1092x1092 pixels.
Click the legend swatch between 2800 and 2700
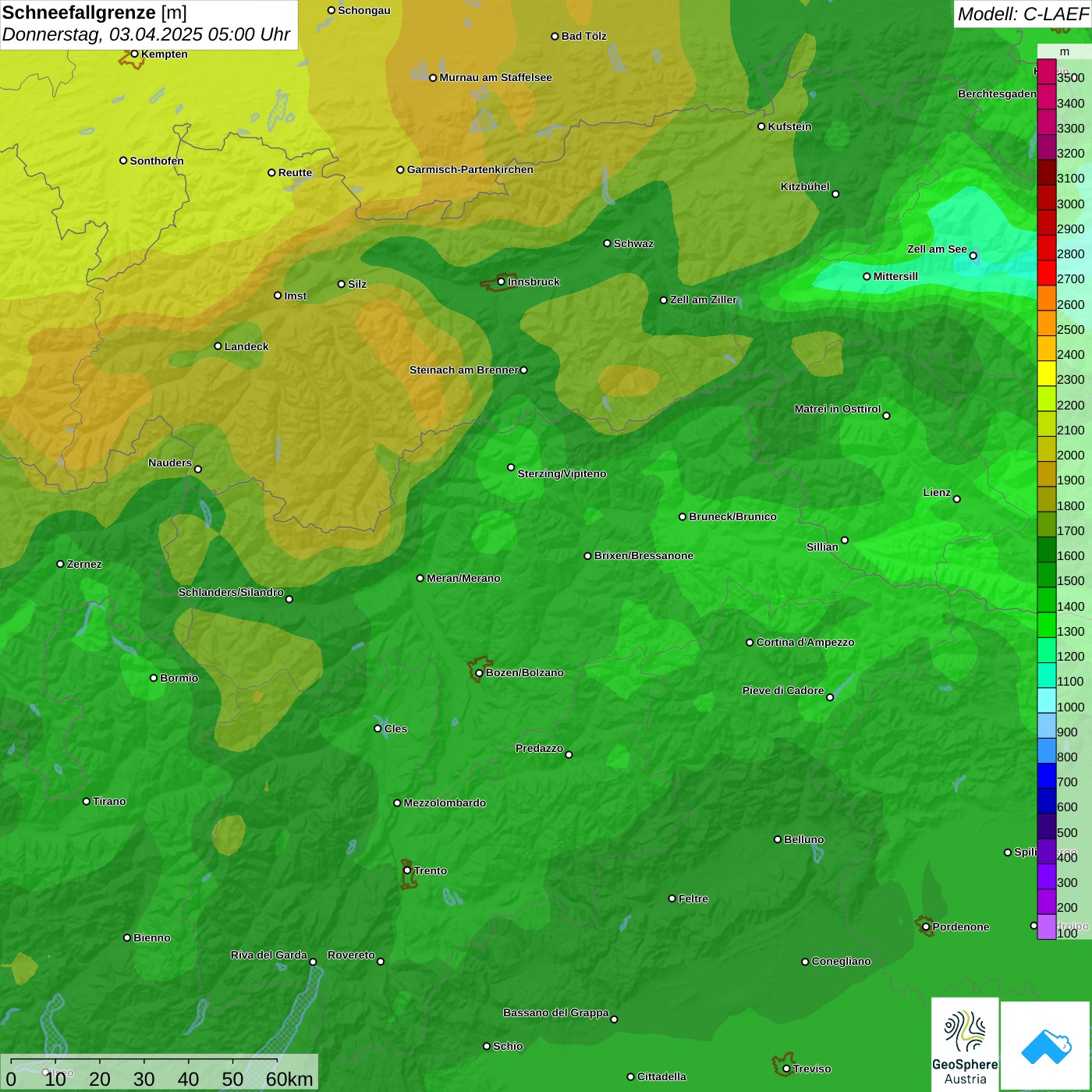tap(1046, 273)
